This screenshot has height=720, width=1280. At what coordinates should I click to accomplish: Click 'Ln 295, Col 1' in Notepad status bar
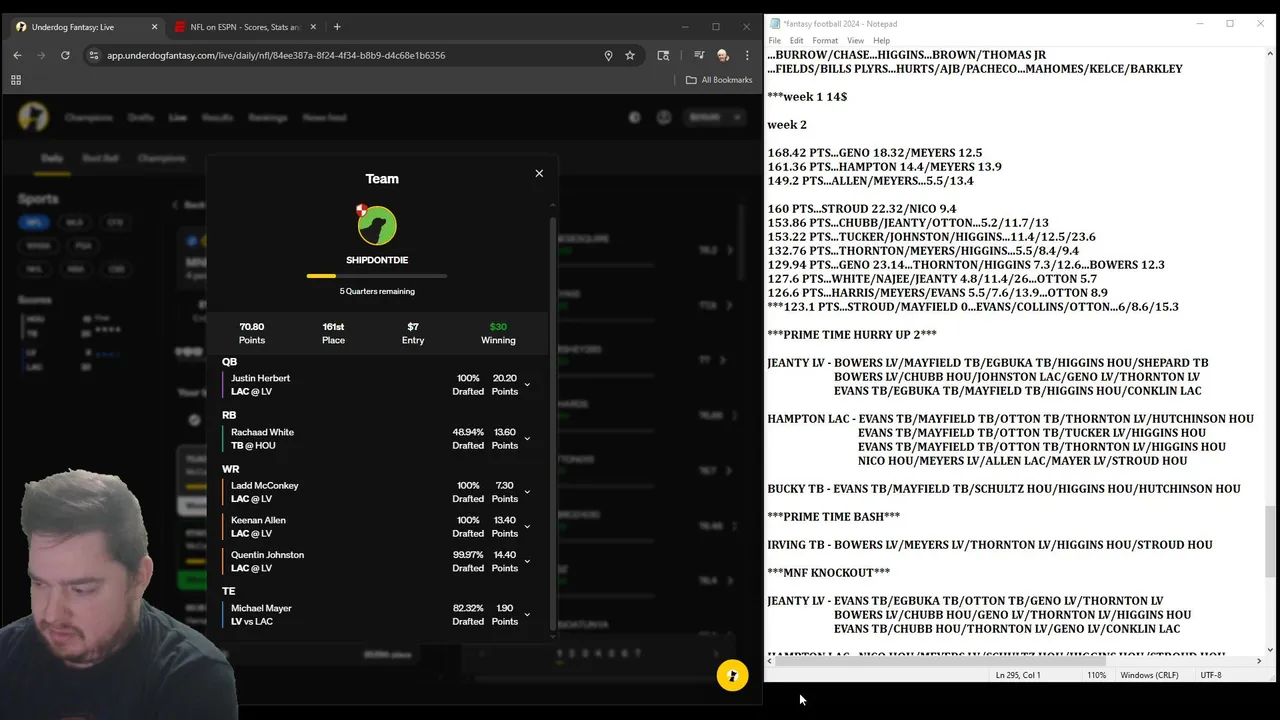pyautogui.click(x=1018, y=675)
